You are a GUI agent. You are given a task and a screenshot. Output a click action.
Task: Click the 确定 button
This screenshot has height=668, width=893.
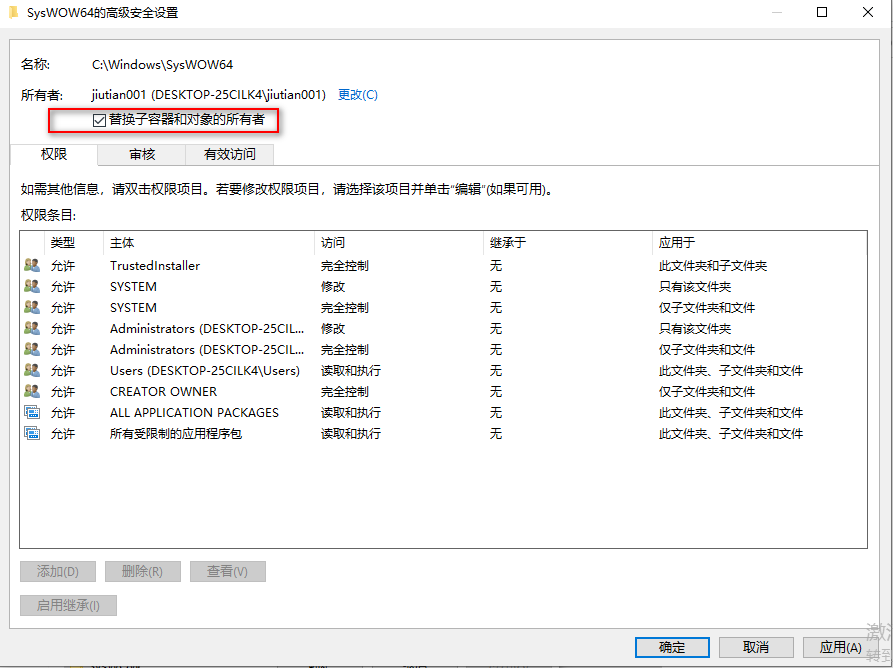click(672, 647)
